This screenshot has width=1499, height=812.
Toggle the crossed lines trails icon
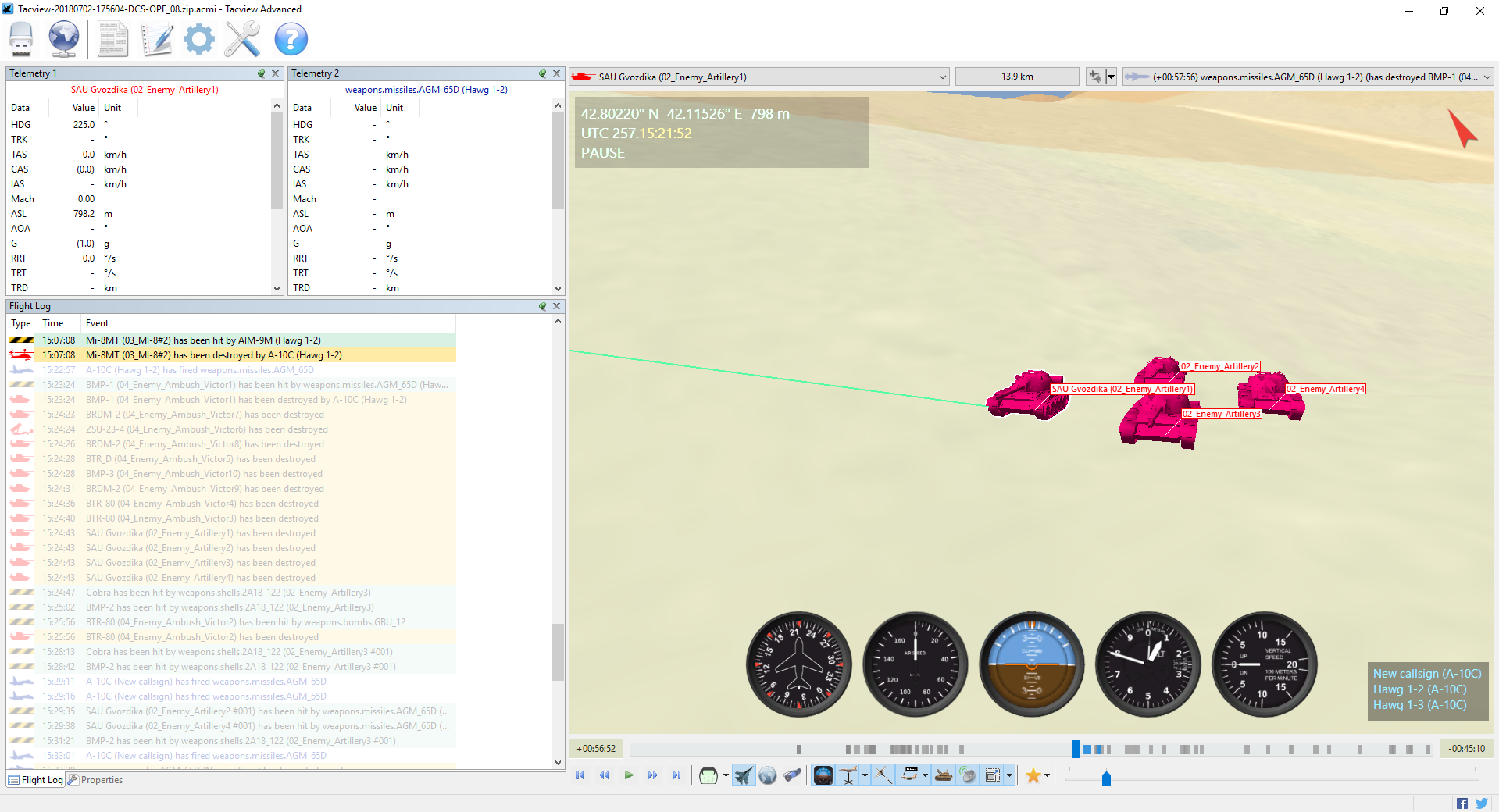coord(883,775)
